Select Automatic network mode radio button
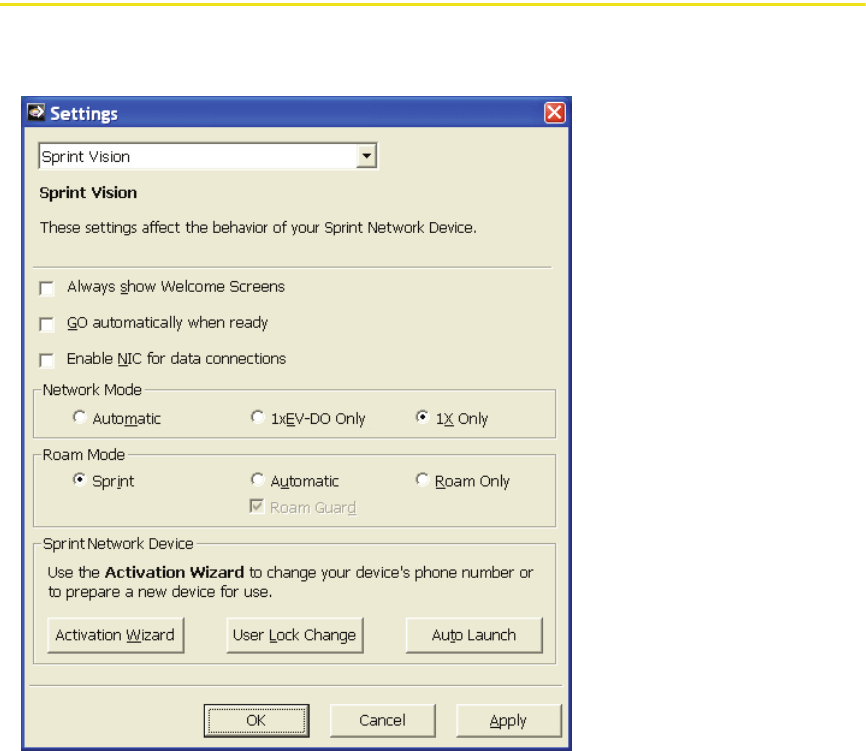This screenshot has height=751, width=866. 80,417
